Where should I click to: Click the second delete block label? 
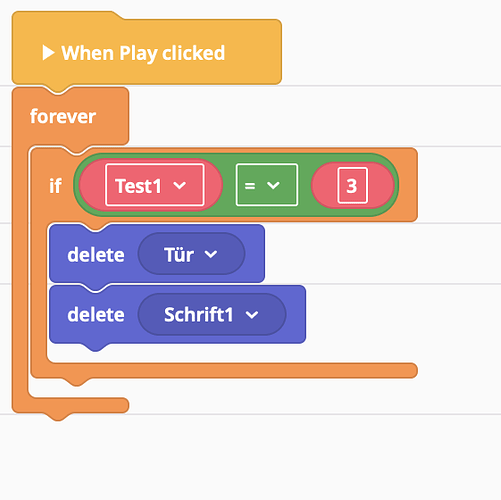96,315
